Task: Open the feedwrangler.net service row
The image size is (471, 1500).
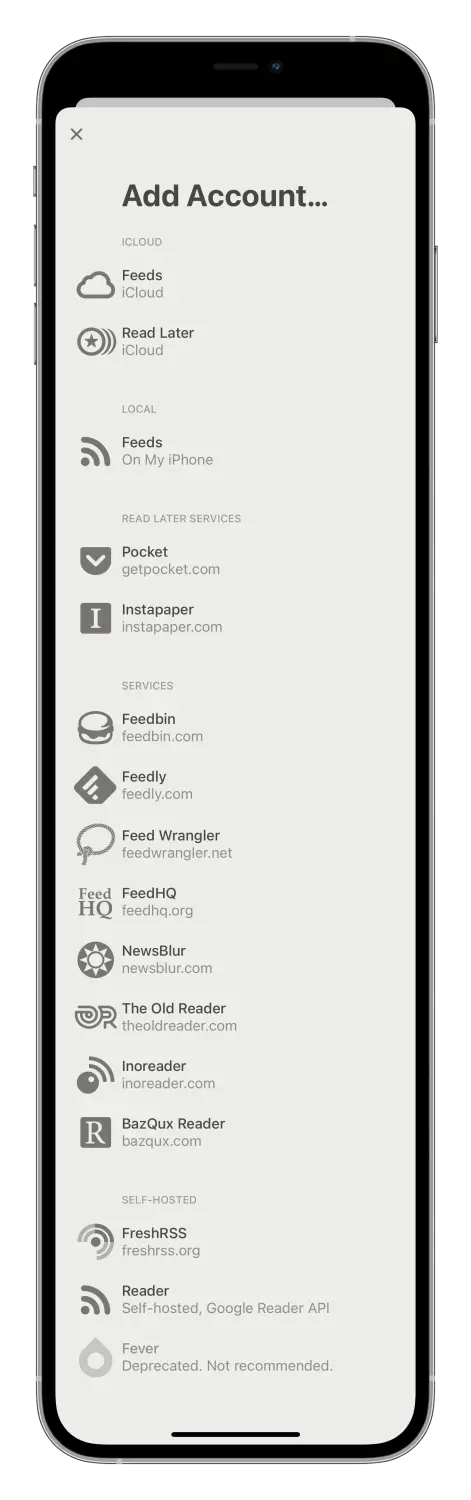Action: tap(235, 844)
